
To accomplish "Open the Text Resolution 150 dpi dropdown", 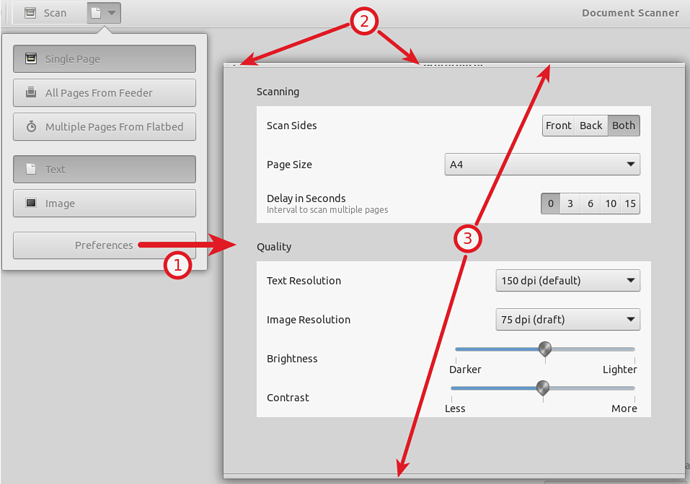I will point(568,281).
